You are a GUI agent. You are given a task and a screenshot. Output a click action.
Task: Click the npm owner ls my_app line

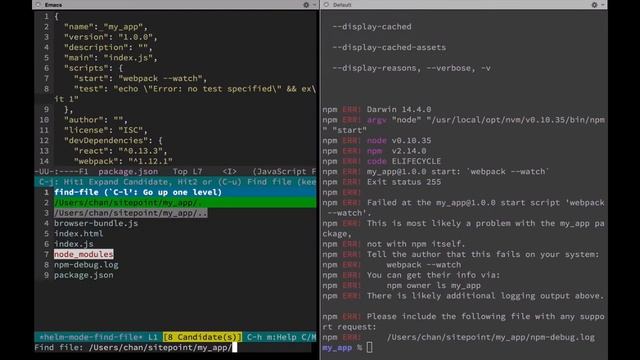click(433, 285)
